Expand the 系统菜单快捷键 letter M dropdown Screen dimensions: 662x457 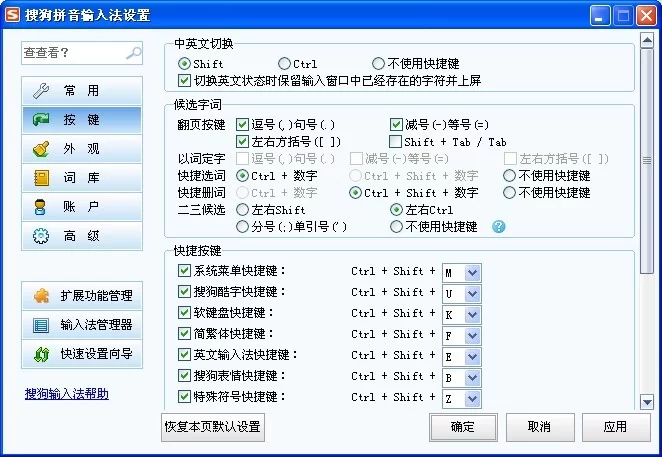(x=473, y=272)
